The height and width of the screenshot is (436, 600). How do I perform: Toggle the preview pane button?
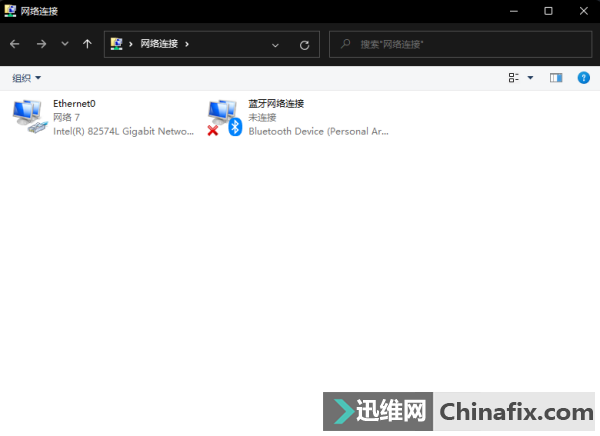coord(556,78)
